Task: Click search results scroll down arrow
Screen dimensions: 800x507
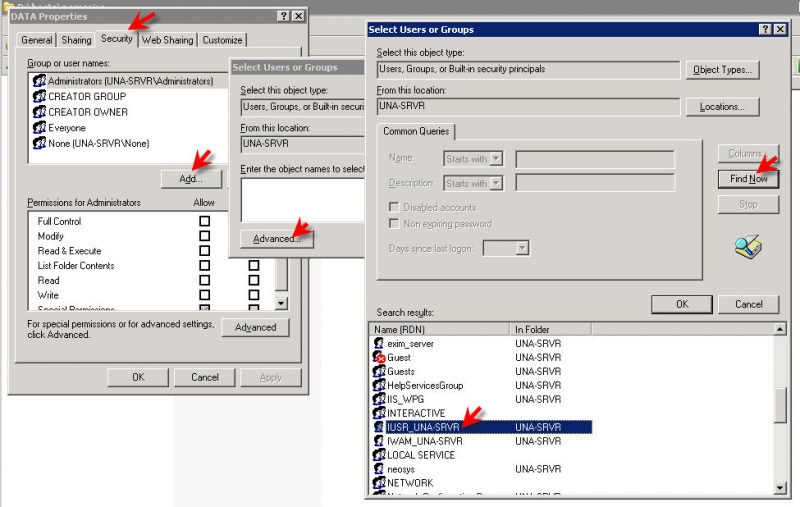Action: coord(780,488)
